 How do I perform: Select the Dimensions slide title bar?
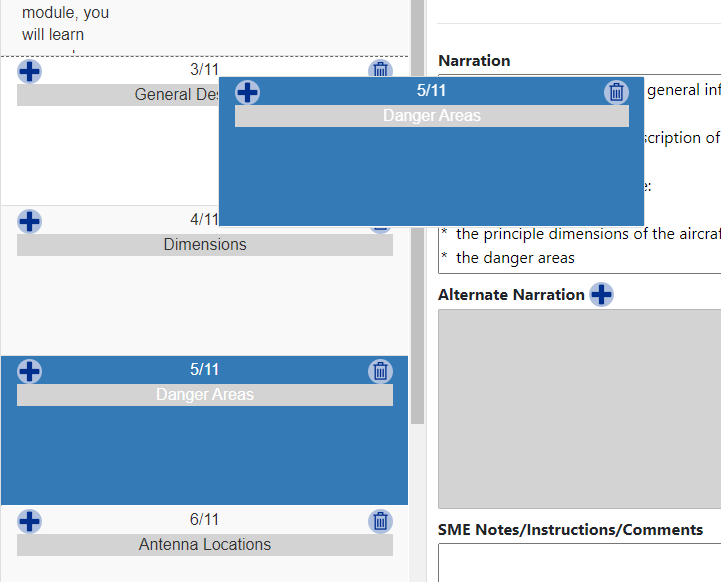point(204,245)
